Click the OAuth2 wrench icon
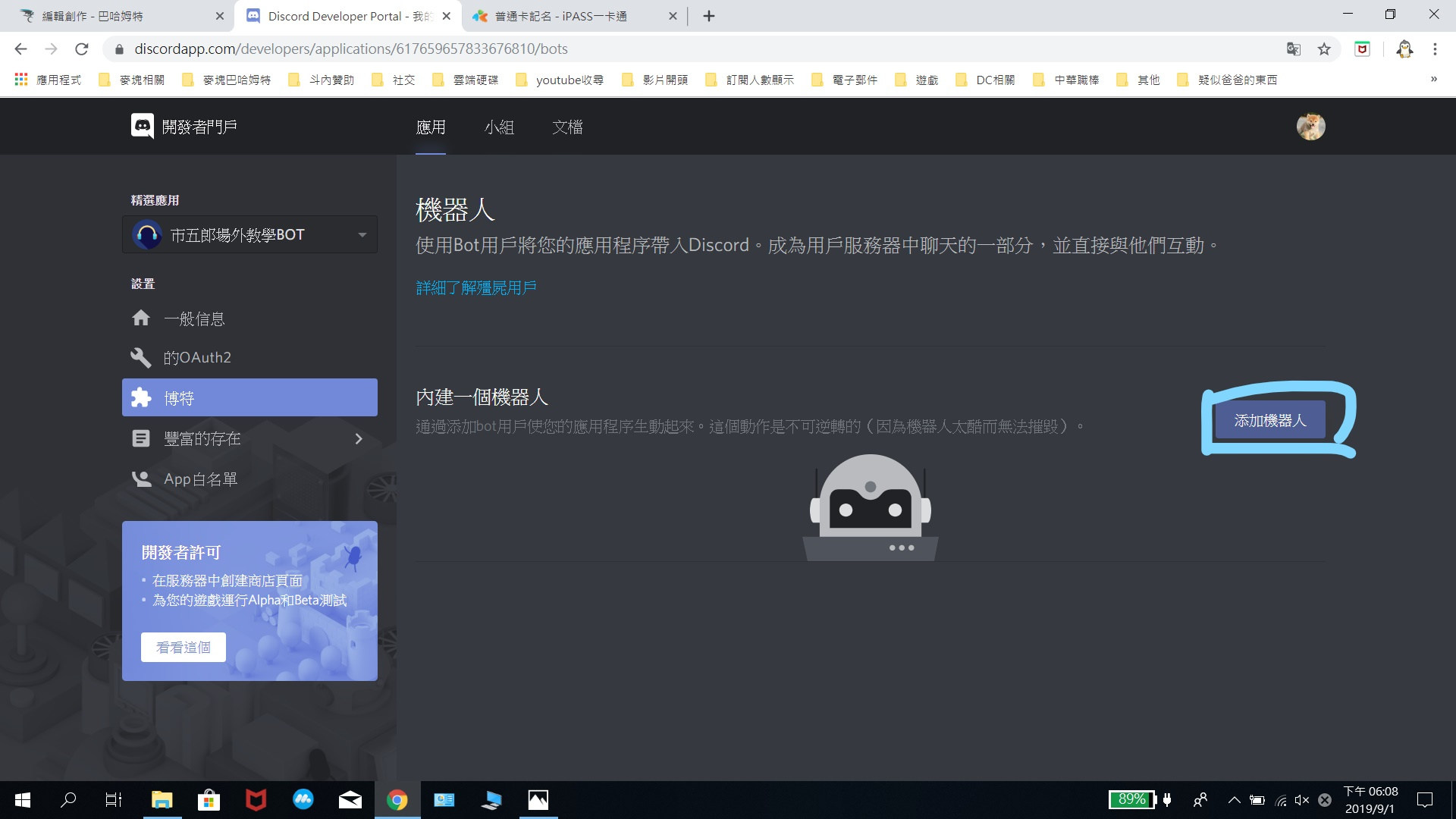Viewport: 1456px width, 819px height. point(141,357)
